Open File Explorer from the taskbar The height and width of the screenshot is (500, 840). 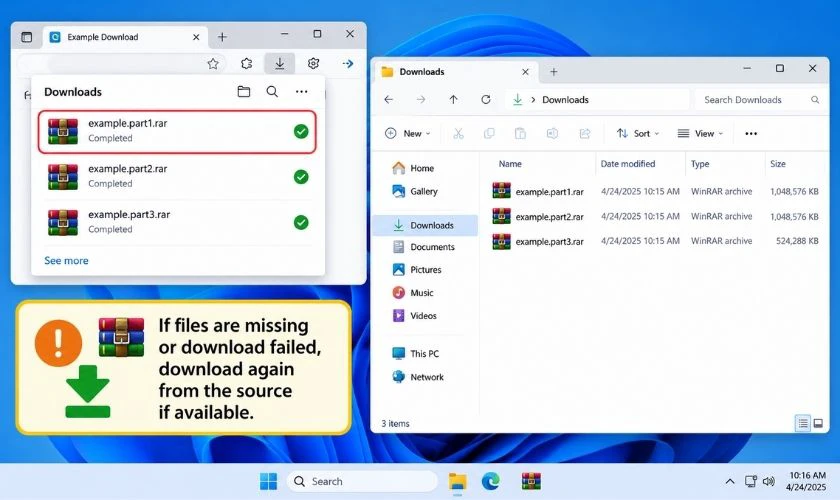click(x=458, y=481)
